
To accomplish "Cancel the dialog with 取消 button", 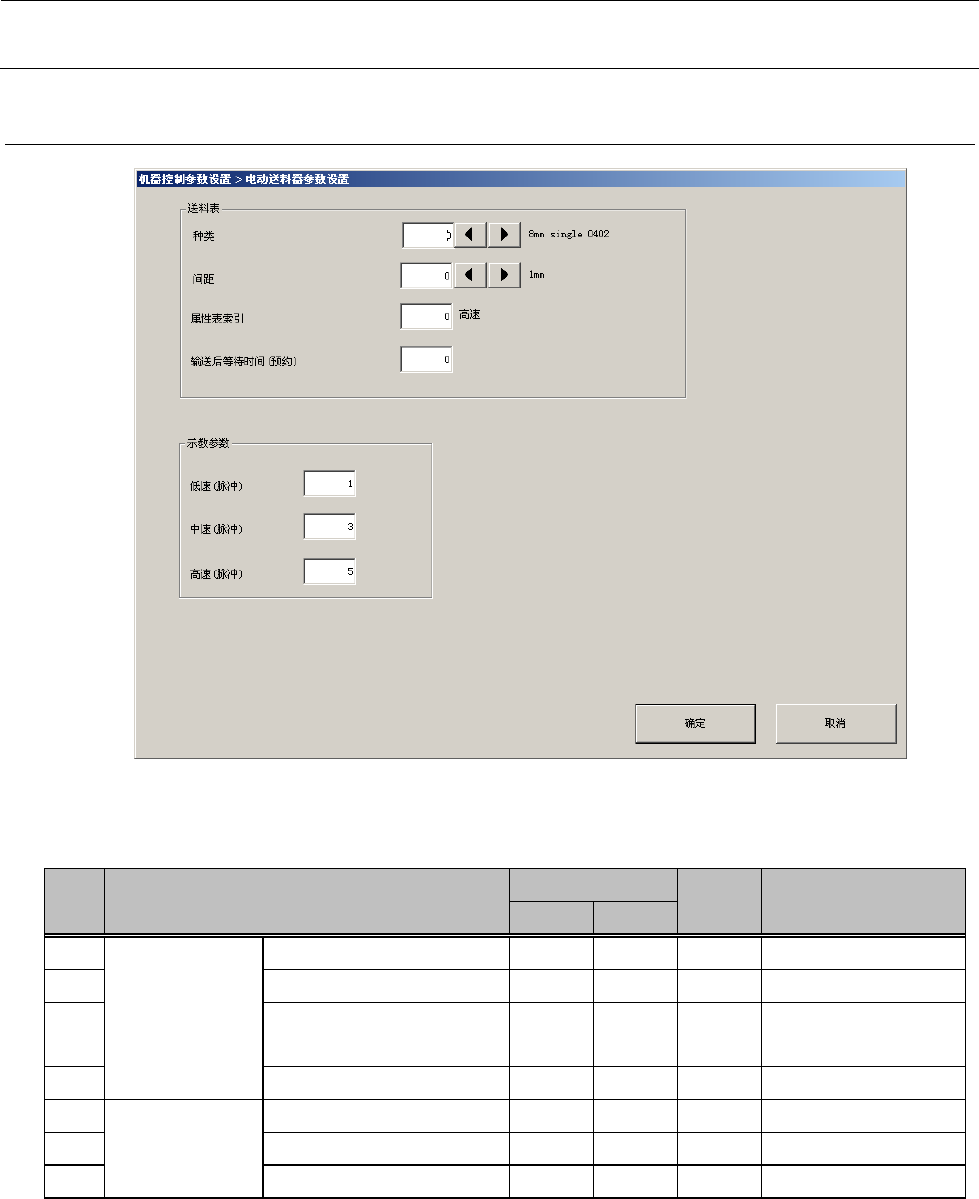I will click(836, 723).
